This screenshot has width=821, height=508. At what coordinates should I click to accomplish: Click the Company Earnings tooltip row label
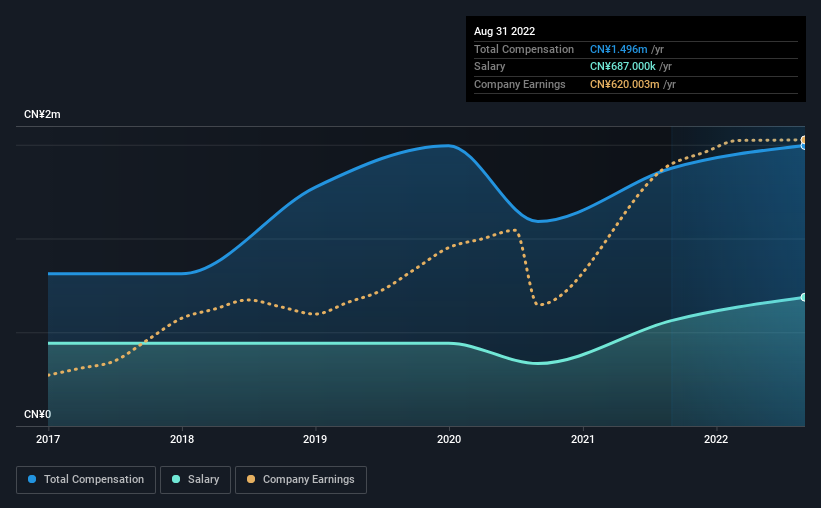pos(519,84)
